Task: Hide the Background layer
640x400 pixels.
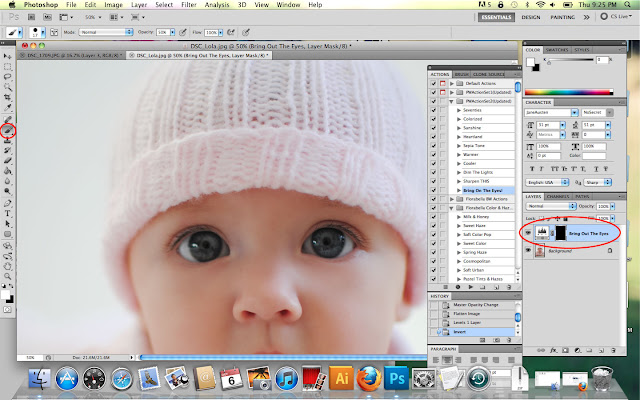Action: tap(528, 250)
